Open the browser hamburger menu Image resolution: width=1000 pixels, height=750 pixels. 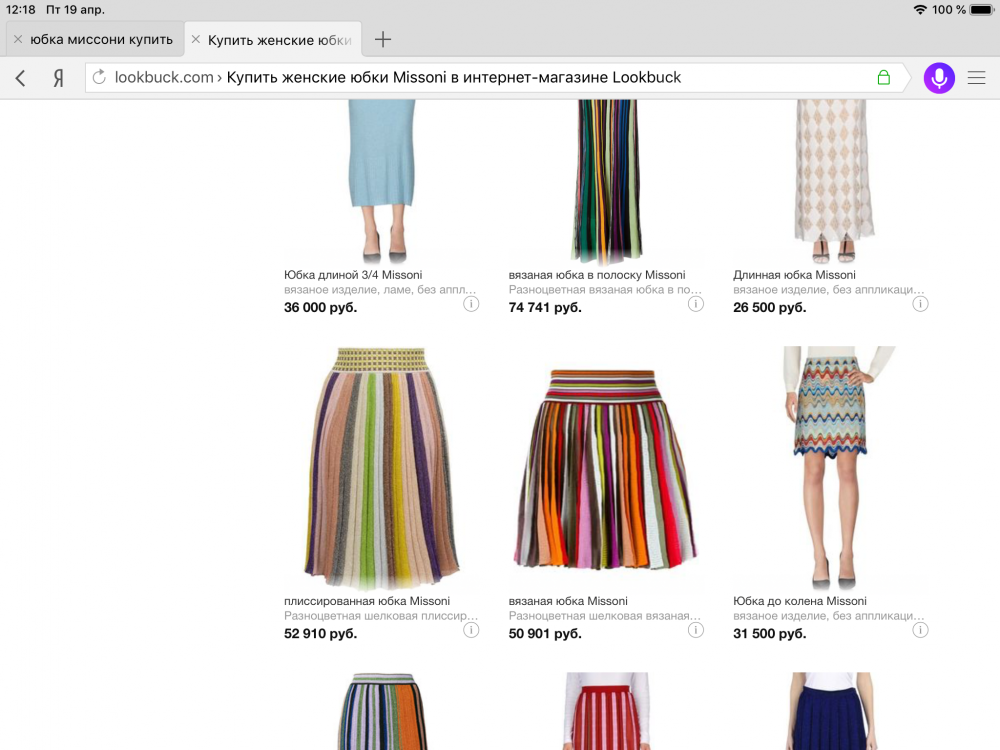pos(976,78)
